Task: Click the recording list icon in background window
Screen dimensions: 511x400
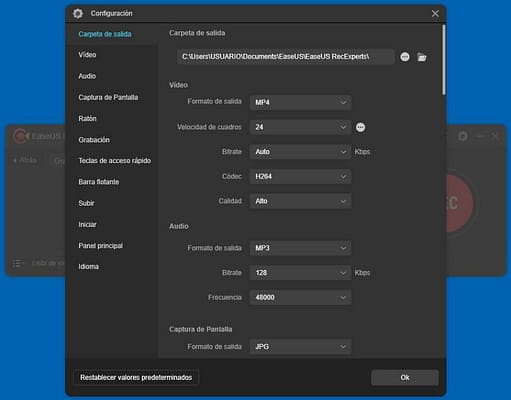Action: point(18,263)
